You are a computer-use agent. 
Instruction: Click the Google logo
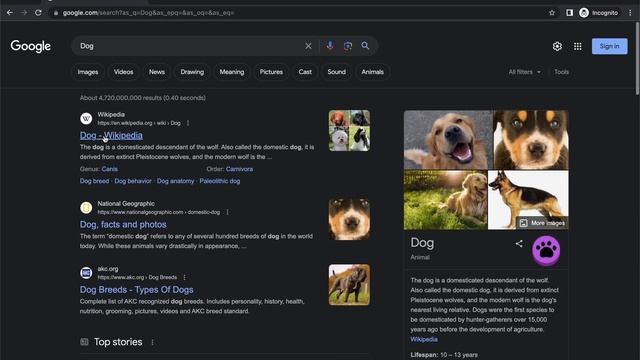click(31, 46)
